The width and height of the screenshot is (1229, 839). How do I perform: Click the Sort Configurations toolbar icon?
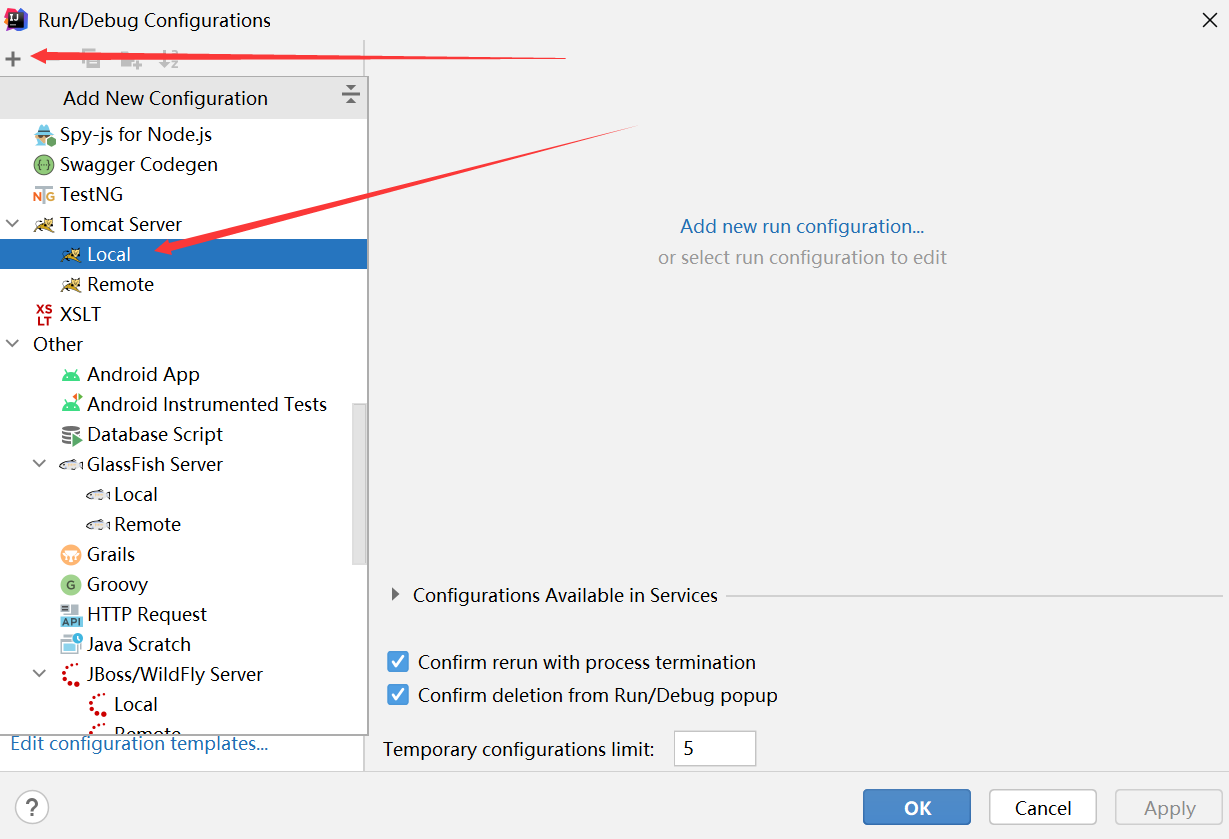point(169,59)
